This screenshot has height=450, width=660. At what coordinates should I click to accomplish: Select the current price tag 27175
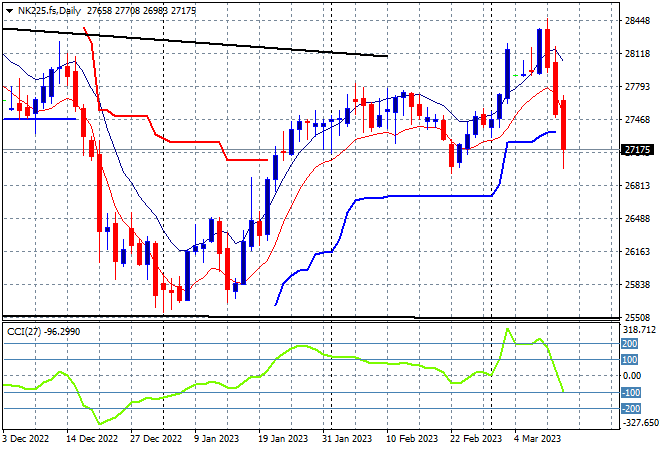[637, 149]
